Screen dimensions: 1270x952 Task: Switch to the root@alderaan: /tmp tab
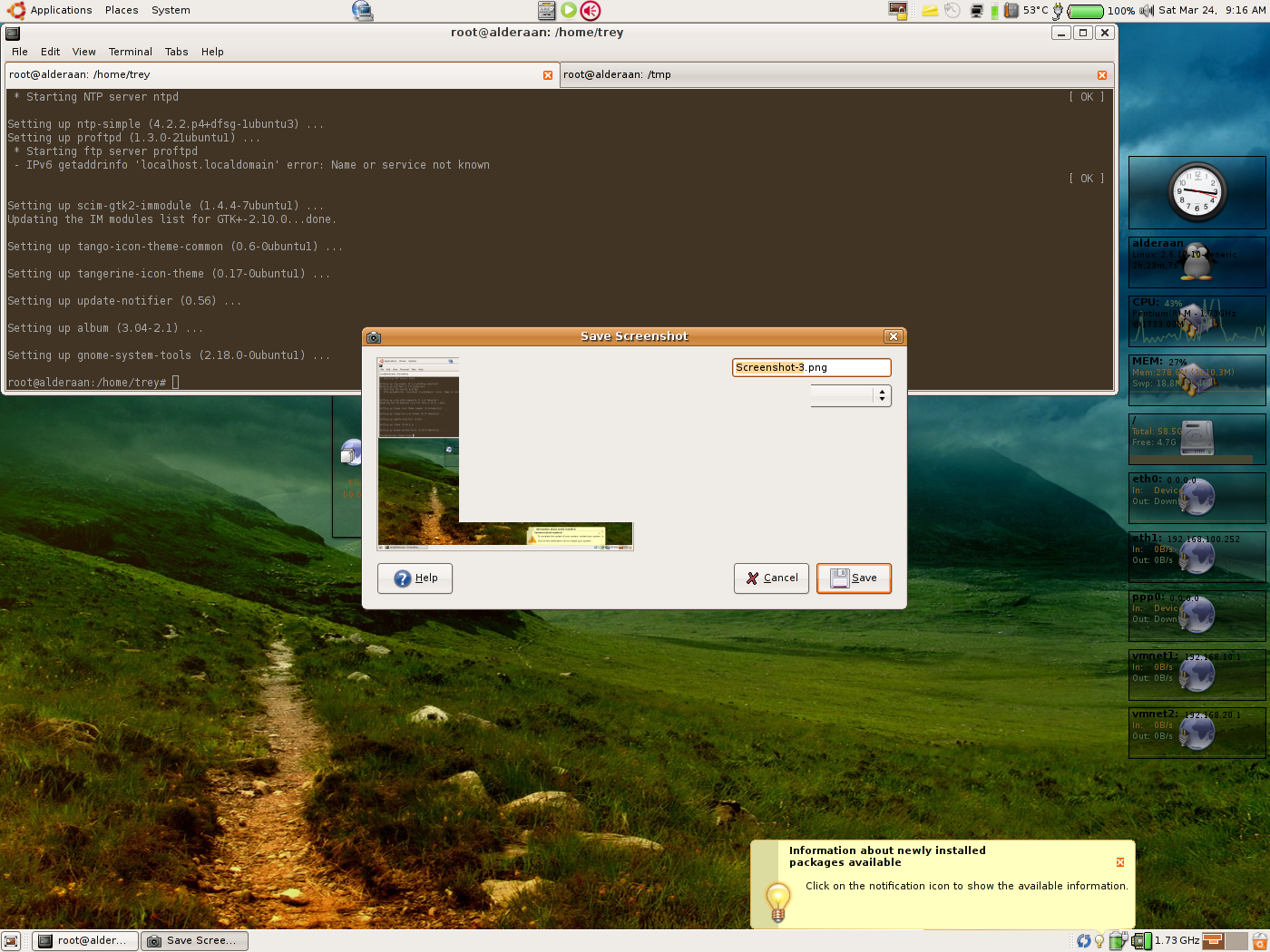836,74
